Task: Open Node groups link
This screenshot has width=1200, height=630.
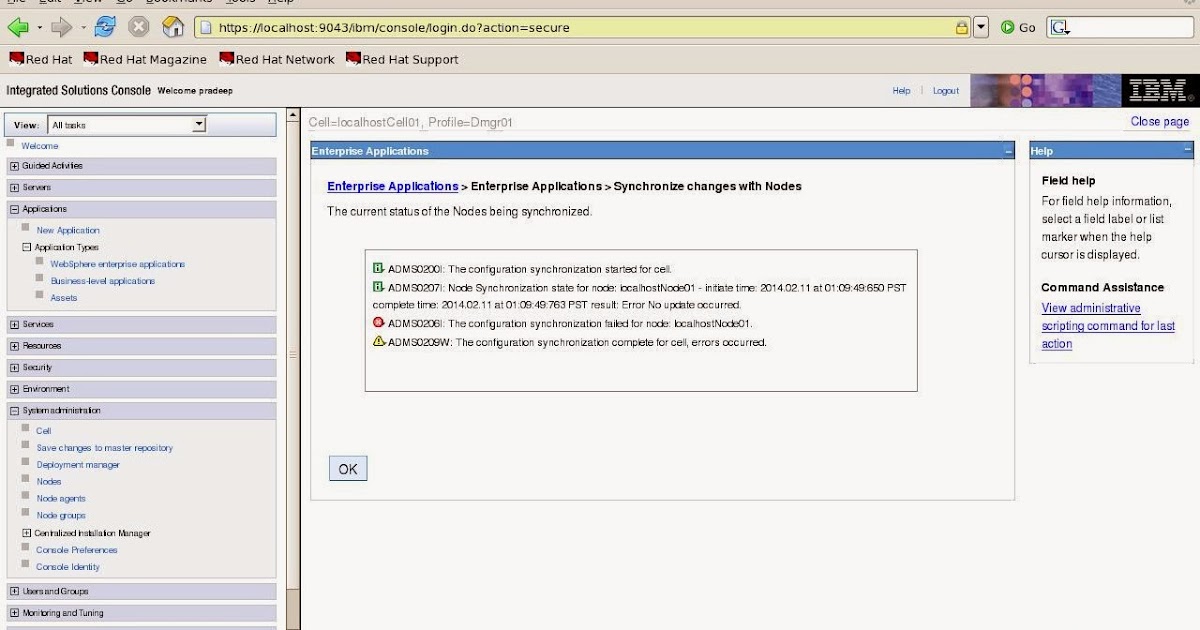Action: click(61, 515)
